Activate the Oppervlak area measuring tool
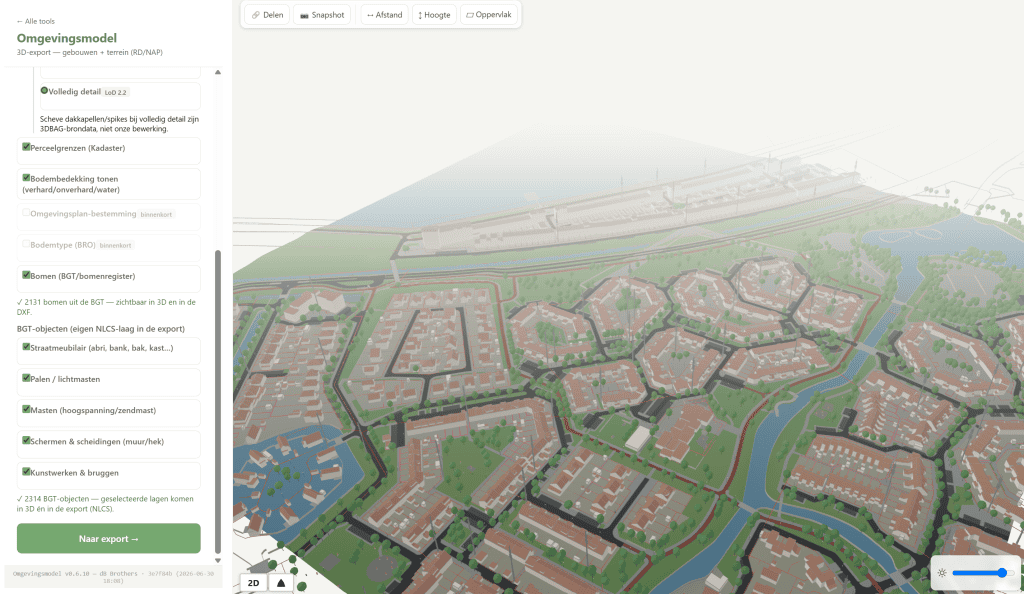The image size is (1024, 594). pos(488,15)
